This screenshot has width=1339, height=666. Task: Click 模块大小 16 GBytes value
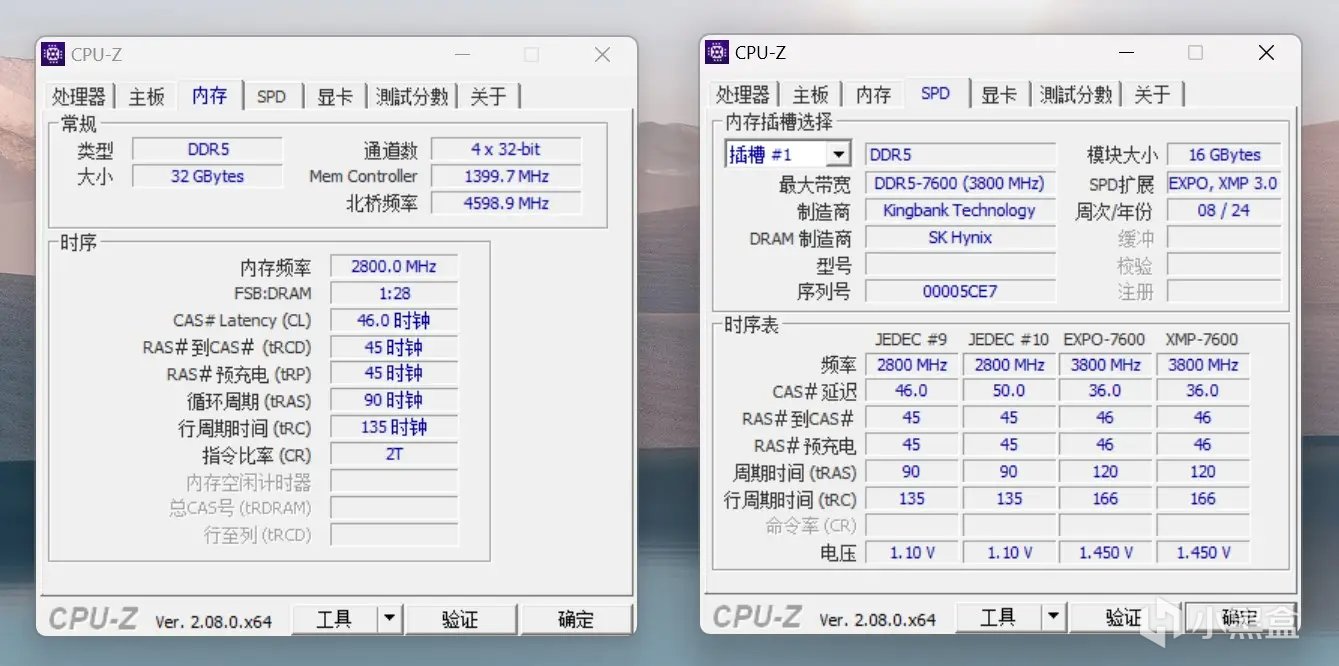tap(1224, 155)
